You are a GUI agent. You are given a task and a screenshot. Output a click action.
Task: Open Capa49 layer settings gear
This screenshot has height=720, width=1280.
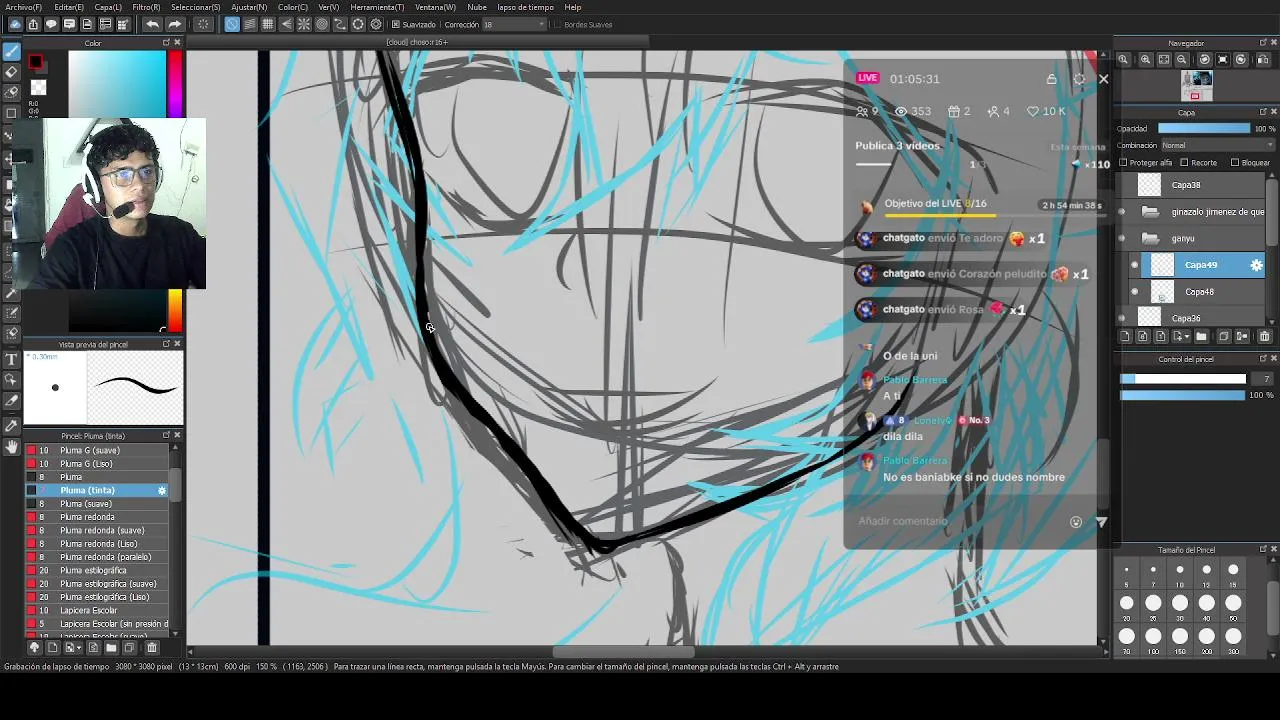1257,265
